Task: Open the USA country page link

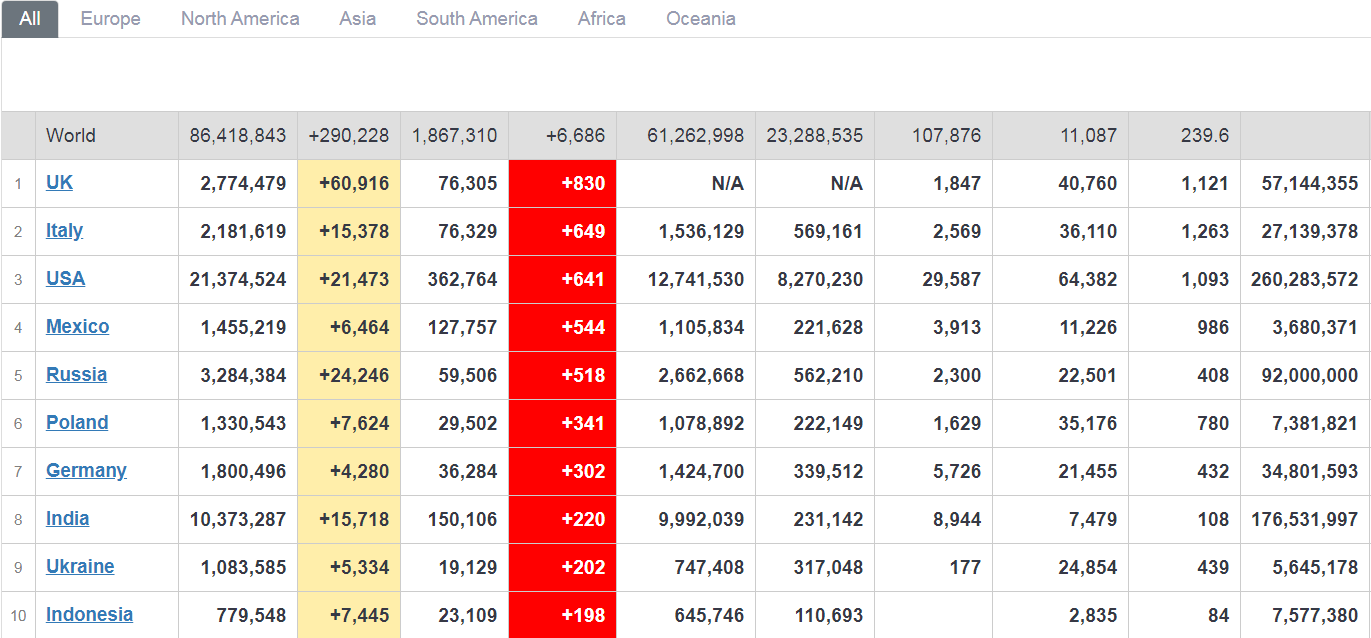Action: pos(65,279)
